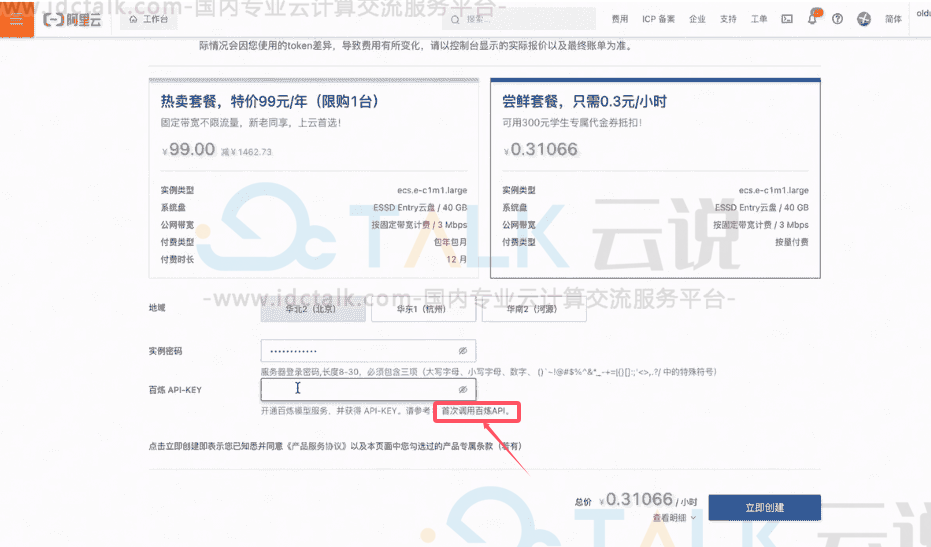The image size is (931, 547).
Task: Choose region 华南2 (河源)
Action: pos(534,309)
